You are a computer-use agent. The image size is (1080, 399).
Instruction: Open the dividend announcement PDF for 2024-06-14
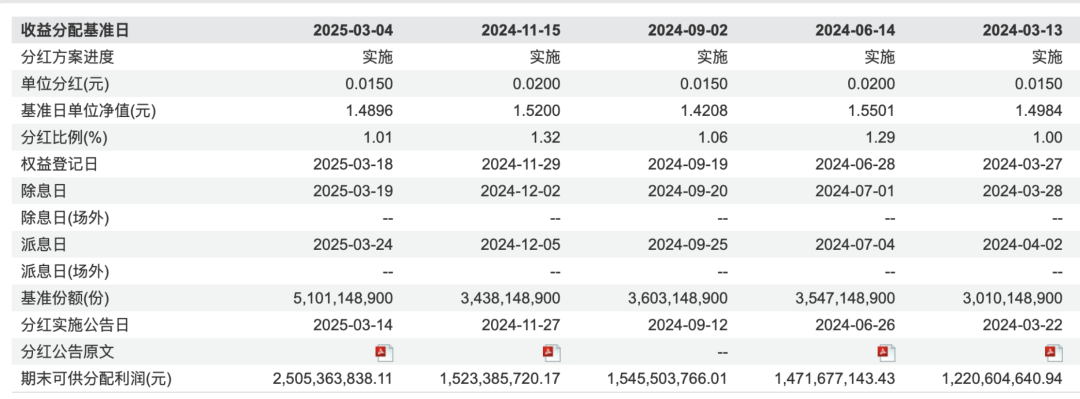point(886,353)
